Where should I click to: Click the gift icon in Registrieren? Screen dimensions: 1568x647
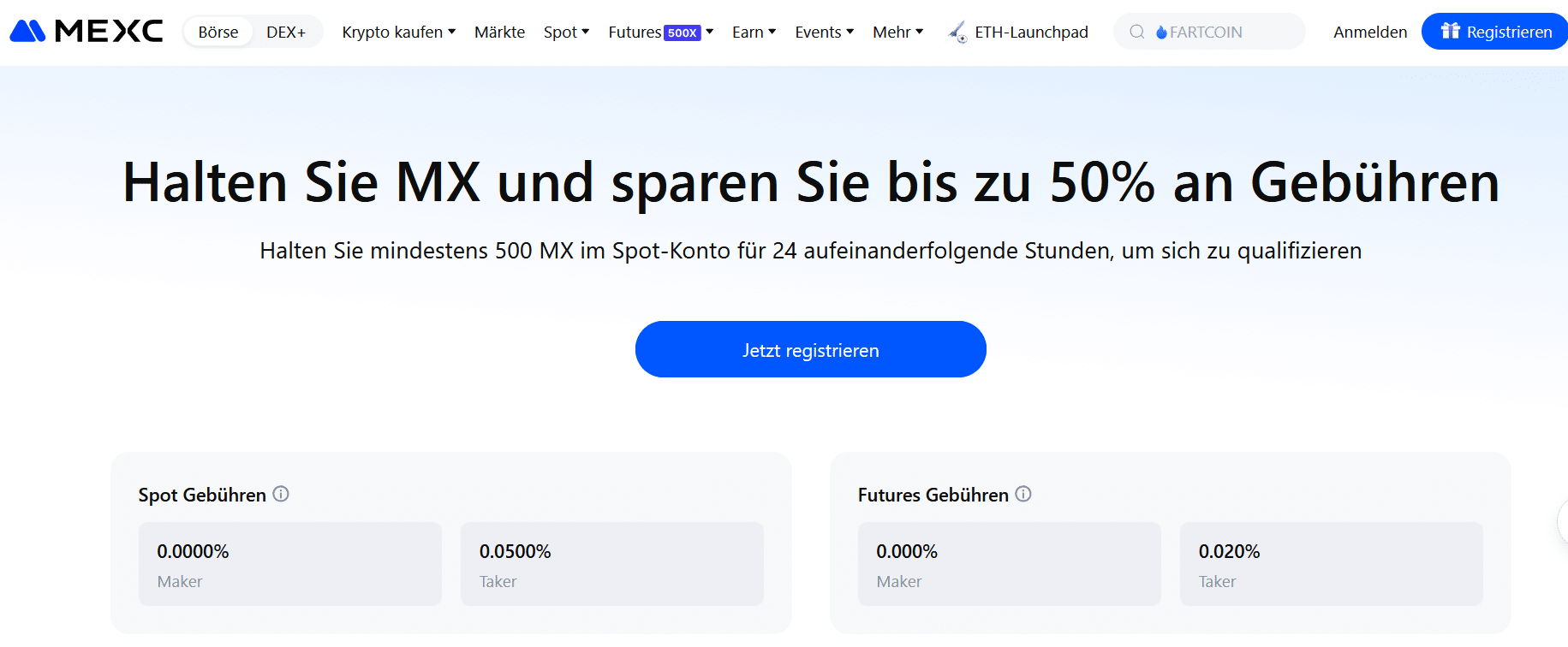pyautogui.click(x=1450, y=31)
